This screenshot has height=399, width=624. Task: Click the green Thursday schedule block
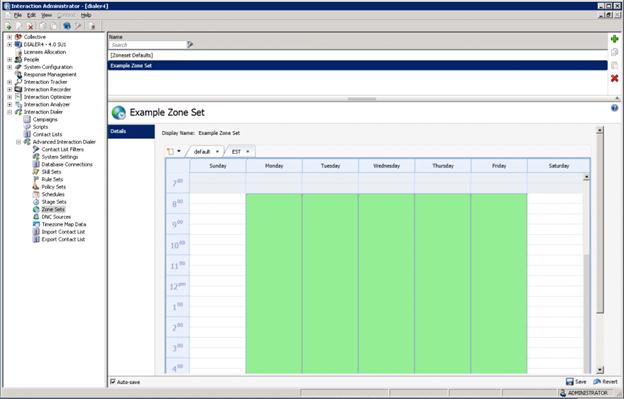(x=443, y=283)
